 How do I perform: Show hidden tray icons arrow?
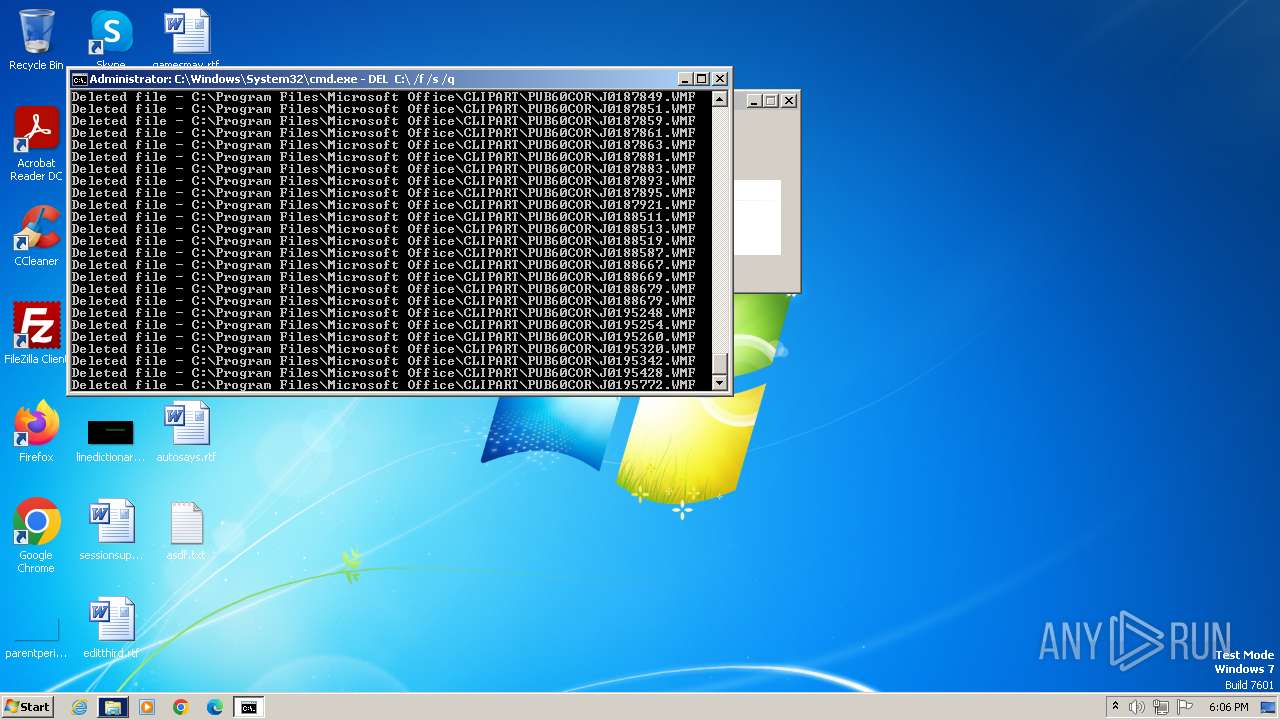click(1115, 707)
